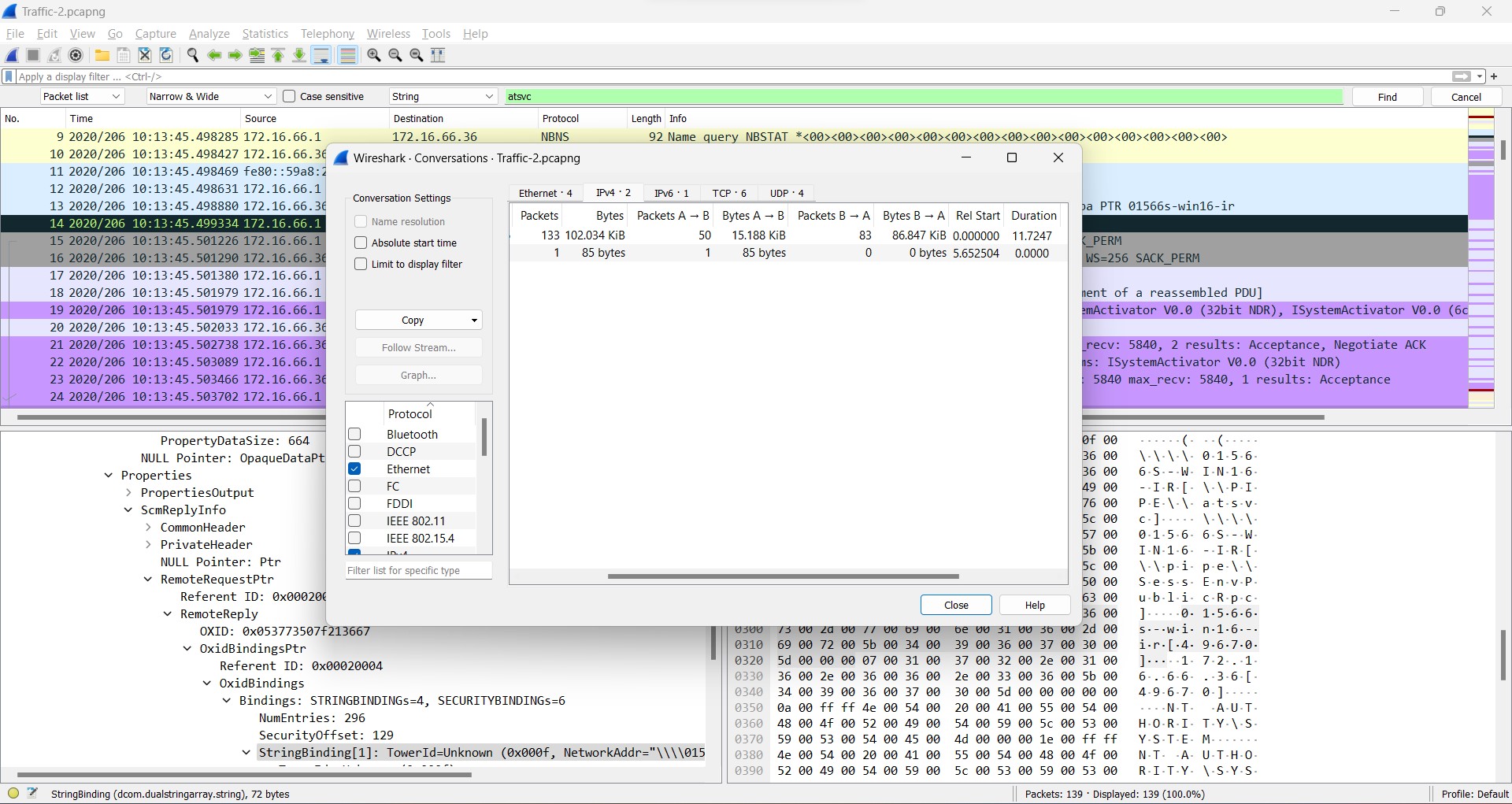This screenshot has width=1512, height=804.
Task: Click the find packet magnifier icon
Action: click(x=192, y=55)
